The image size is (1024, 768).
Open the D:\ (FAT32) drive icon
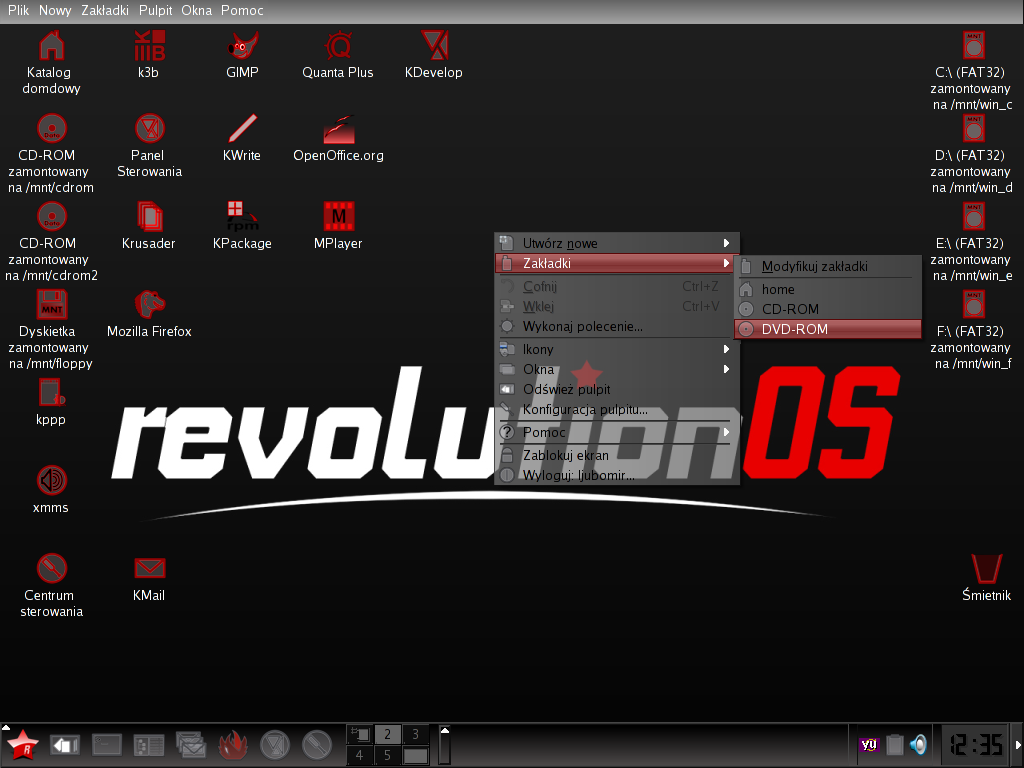[x=974, y=129]
